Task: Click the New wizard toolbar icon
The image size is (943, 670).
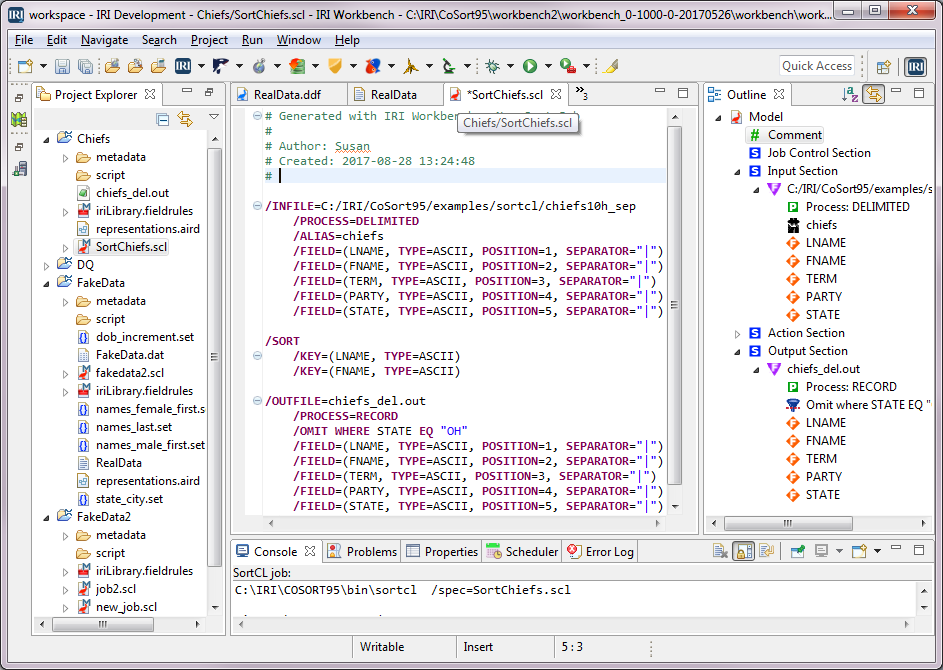Action: pos(25,66)
